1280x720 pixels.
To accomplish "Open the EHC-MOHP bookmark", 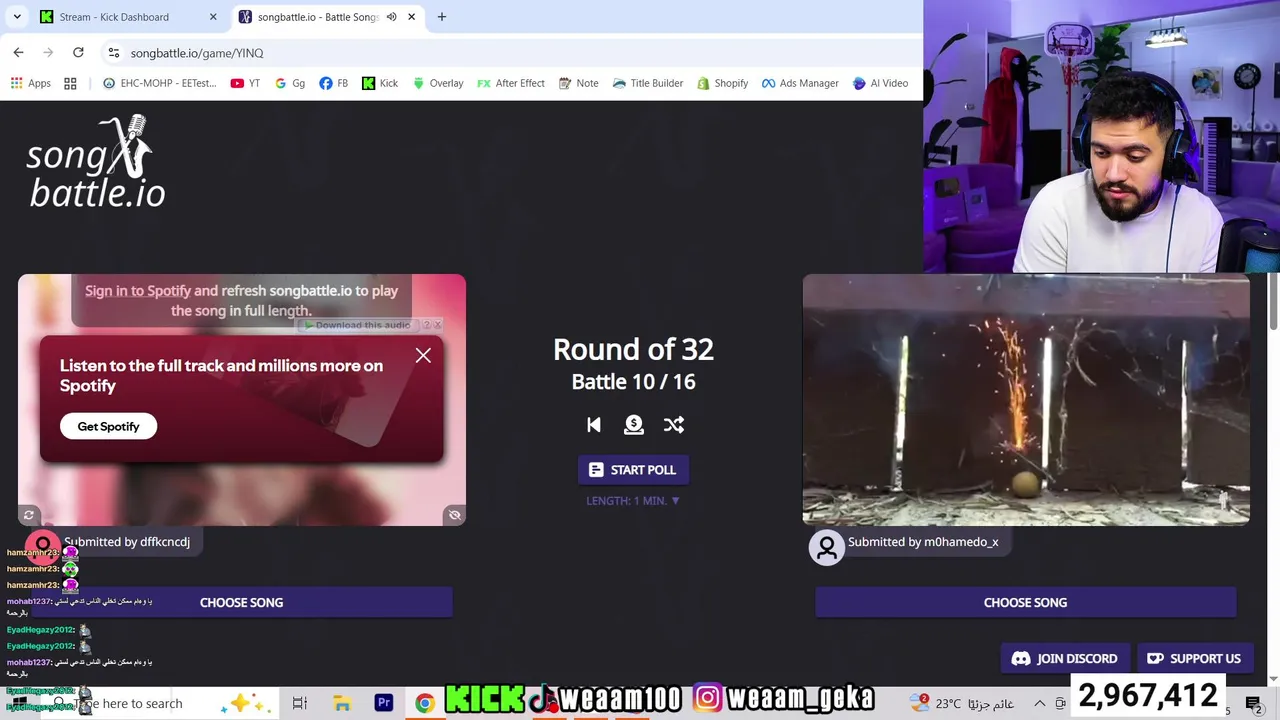I will [x=159, y=83].
